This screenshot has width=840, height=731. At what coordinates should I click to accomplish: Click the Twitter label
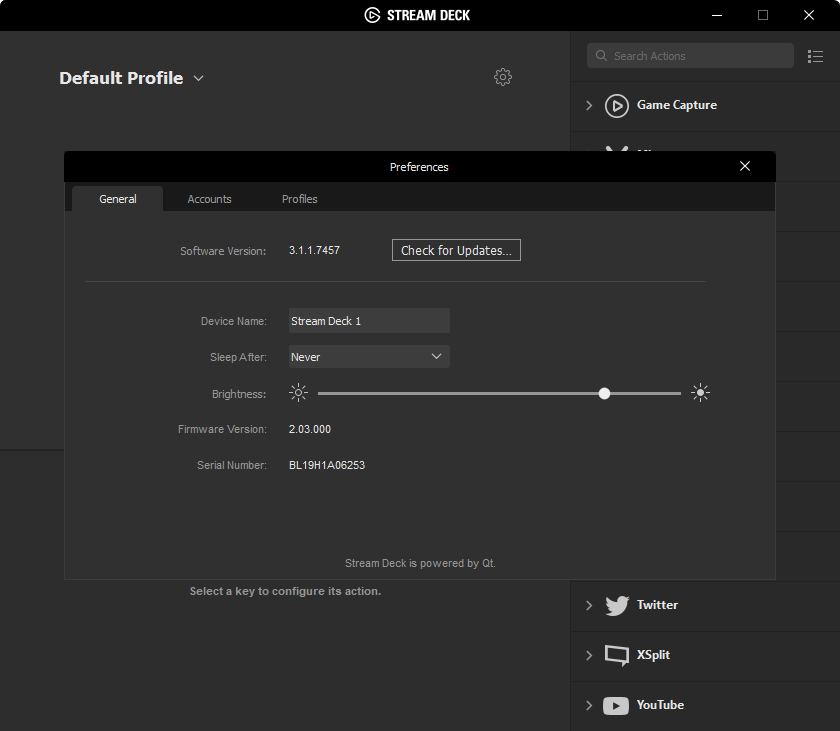pyautogui.click(x=657, y=605)
